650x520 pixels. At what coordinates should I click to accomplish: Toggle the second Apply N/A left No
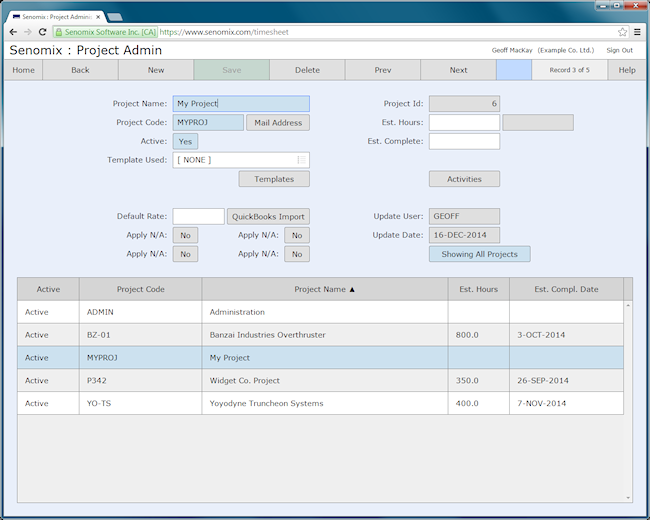click(185, 254)
